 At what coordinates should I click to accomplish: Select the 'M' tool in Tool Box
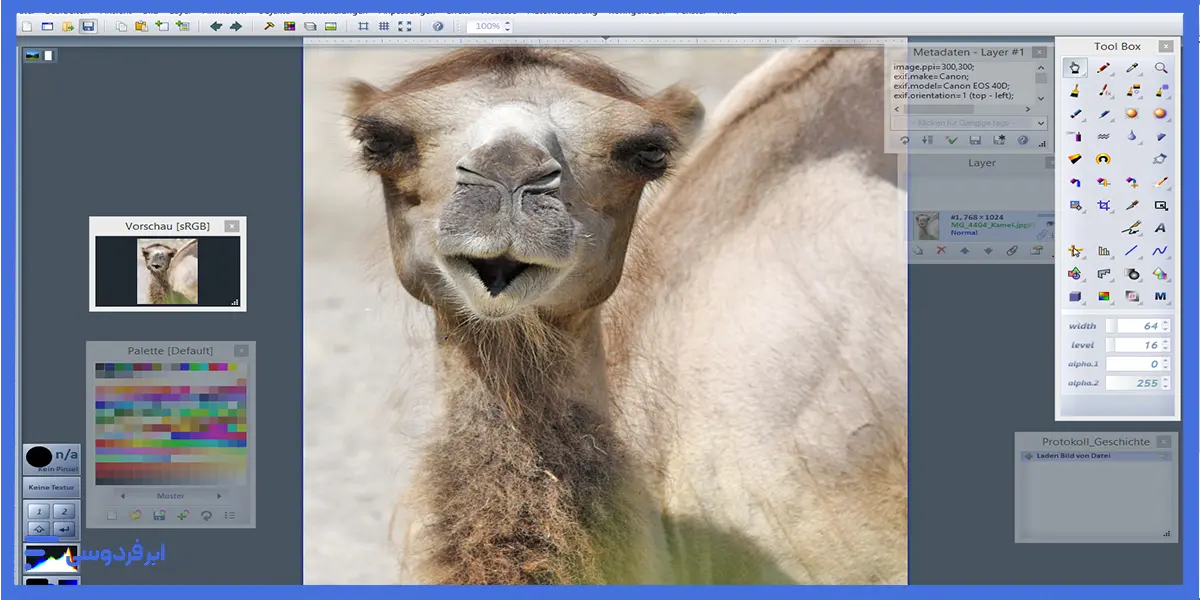point(1160,296)
